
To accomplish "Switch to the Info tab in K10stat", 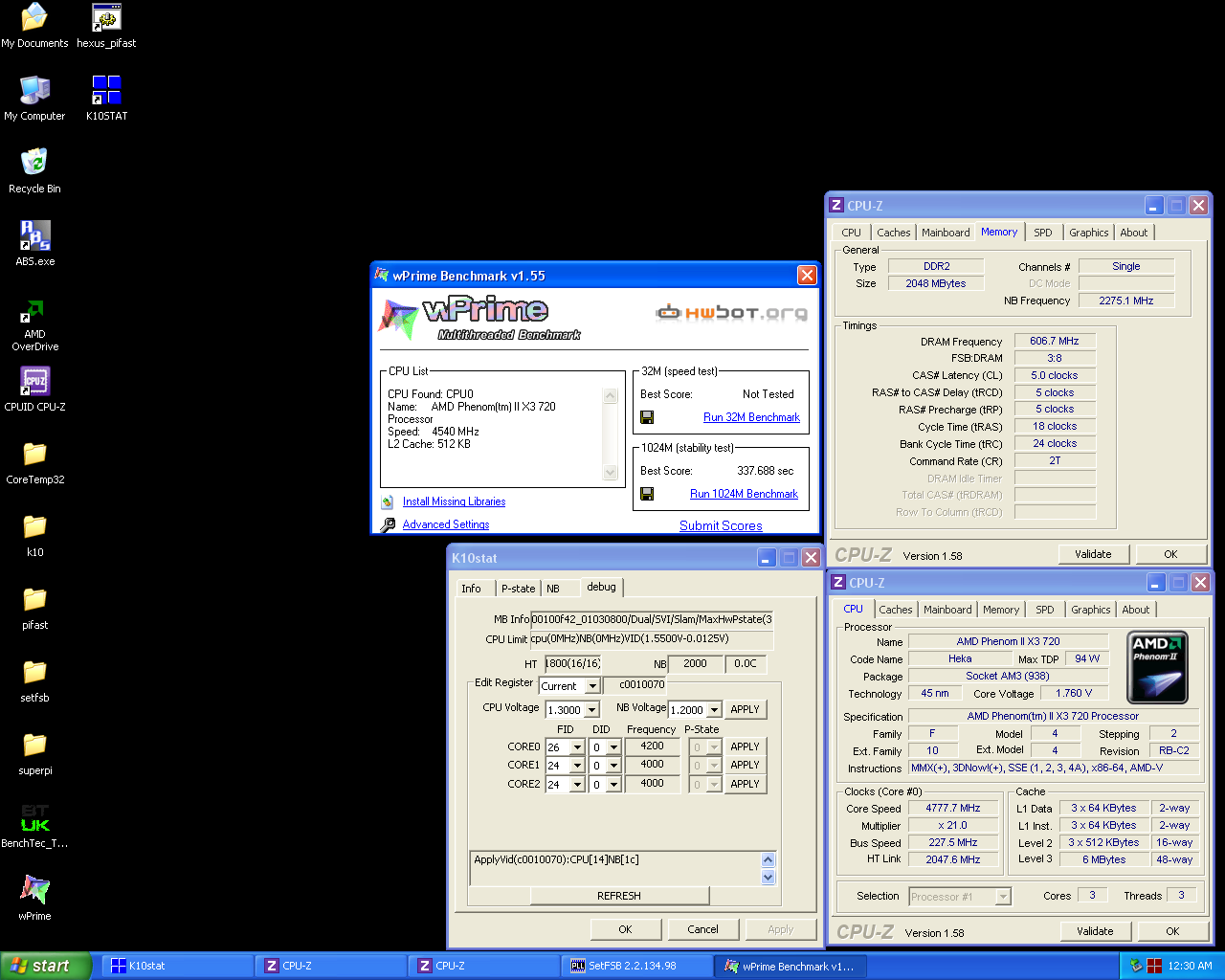I will coord(472,589).
